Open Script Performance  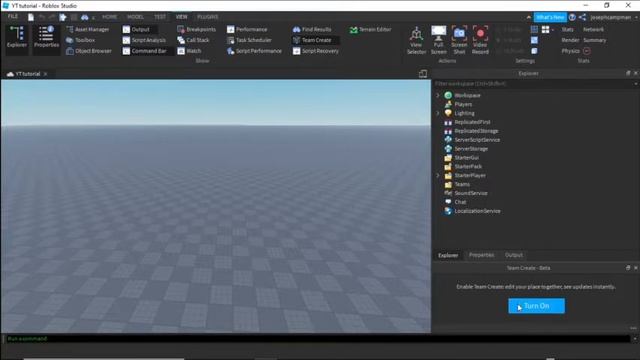pos(254,51)
